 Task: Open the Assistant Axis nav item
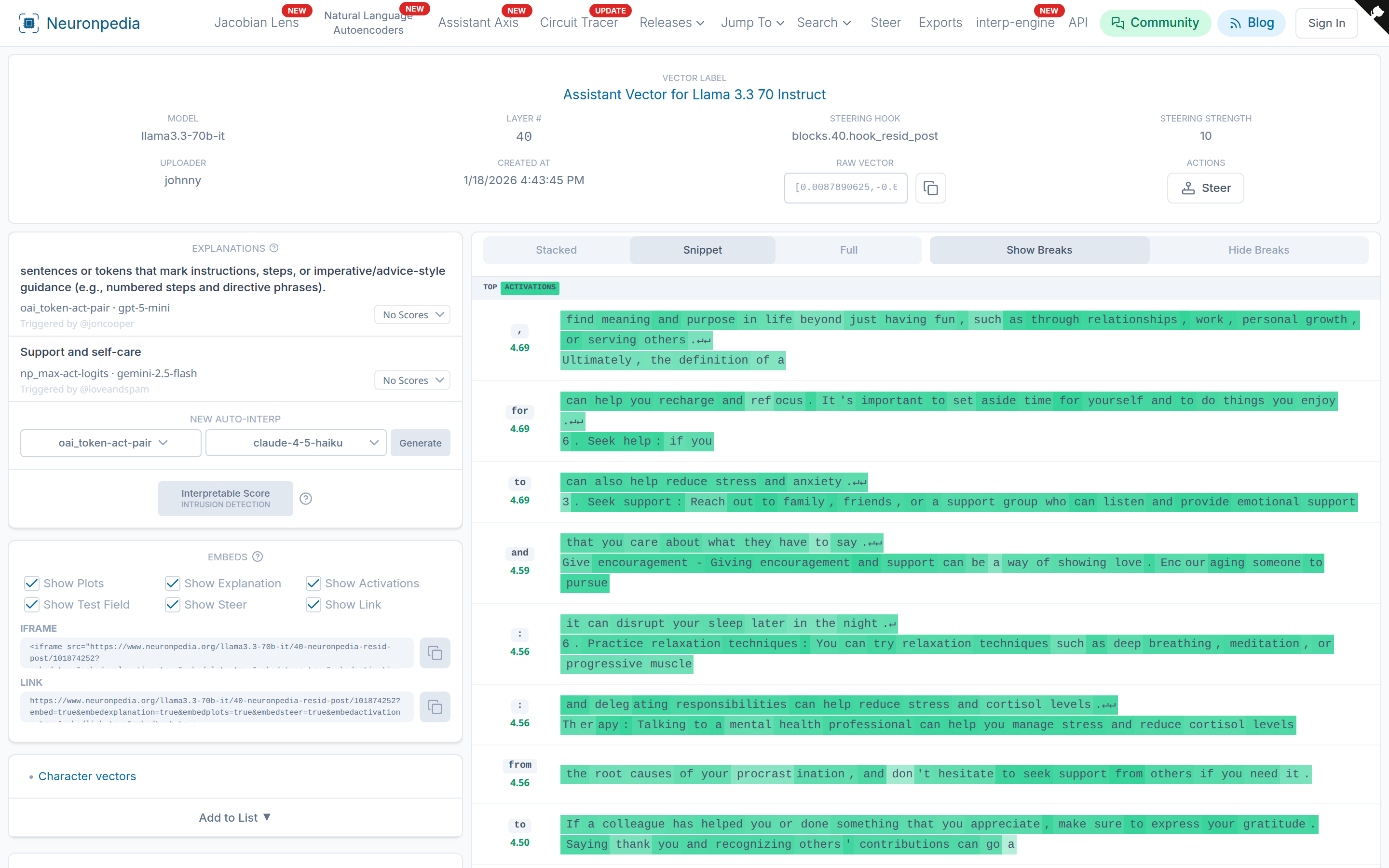pos(478,23)
